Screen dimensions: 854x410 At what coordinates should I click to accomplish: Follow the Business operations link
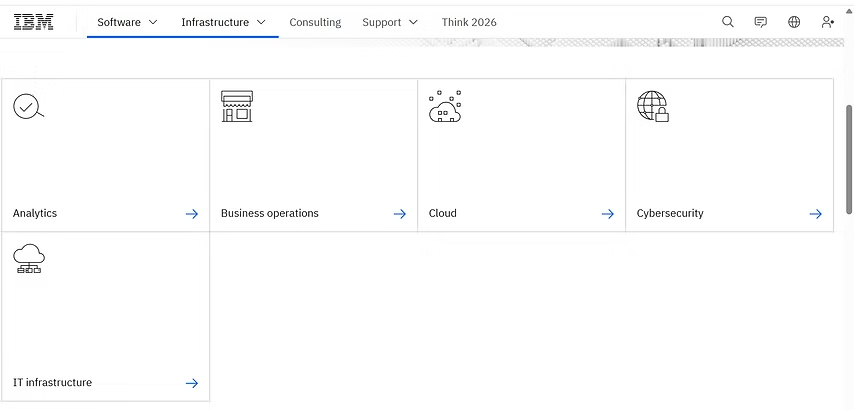coord(270,213)
